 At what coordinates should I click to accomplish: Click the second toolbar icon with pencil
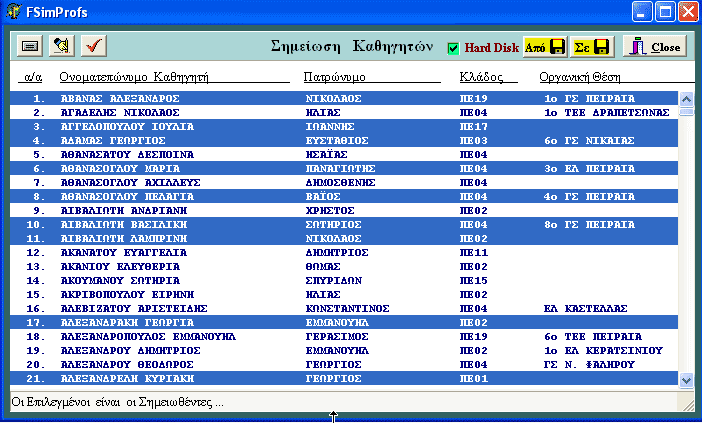62,46
